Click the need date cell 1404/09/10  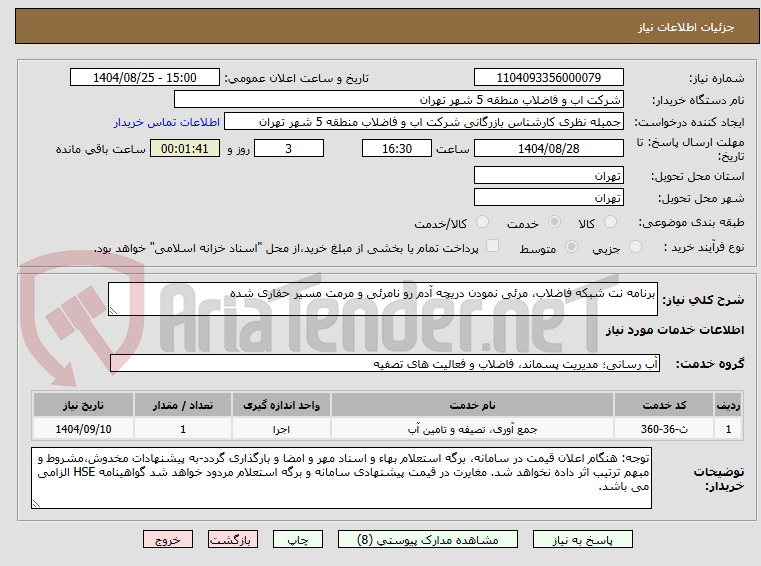pos(83,429)
